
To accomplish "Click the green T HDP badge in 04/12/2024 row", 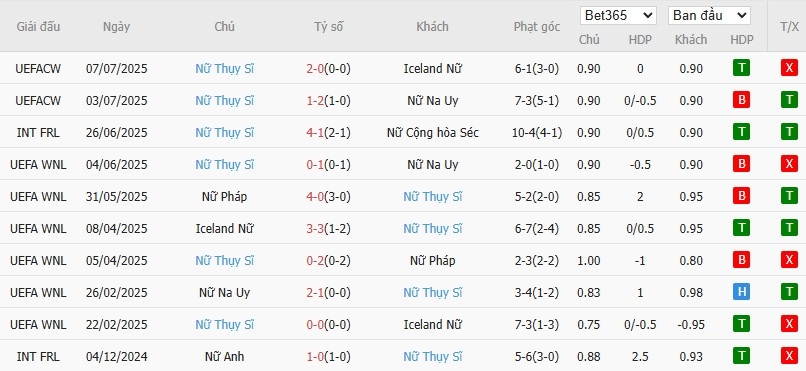I will point(741,356).
